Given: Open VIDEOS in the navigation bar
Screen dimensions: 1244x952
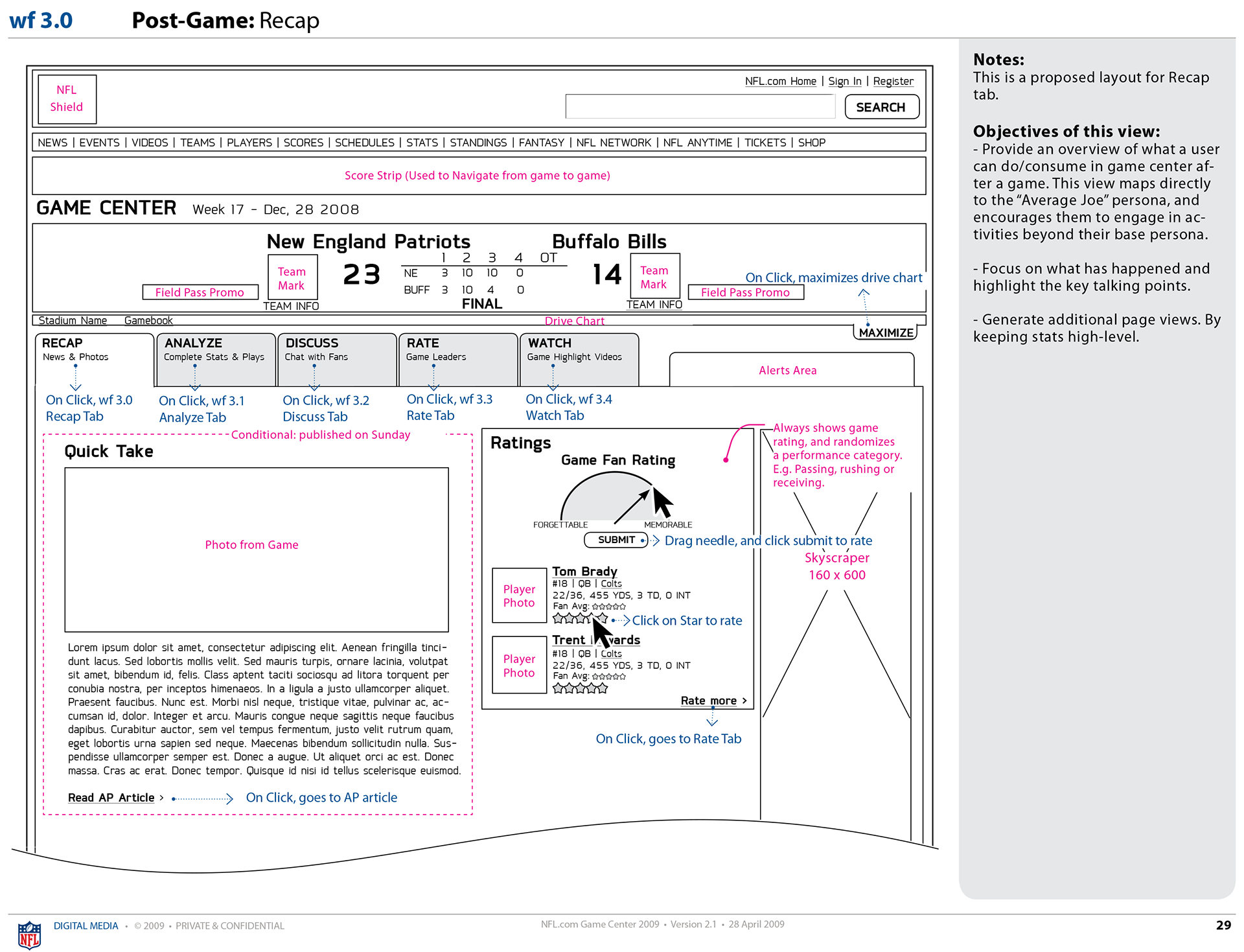Looking at the screenshot, I should click(150, 143).
